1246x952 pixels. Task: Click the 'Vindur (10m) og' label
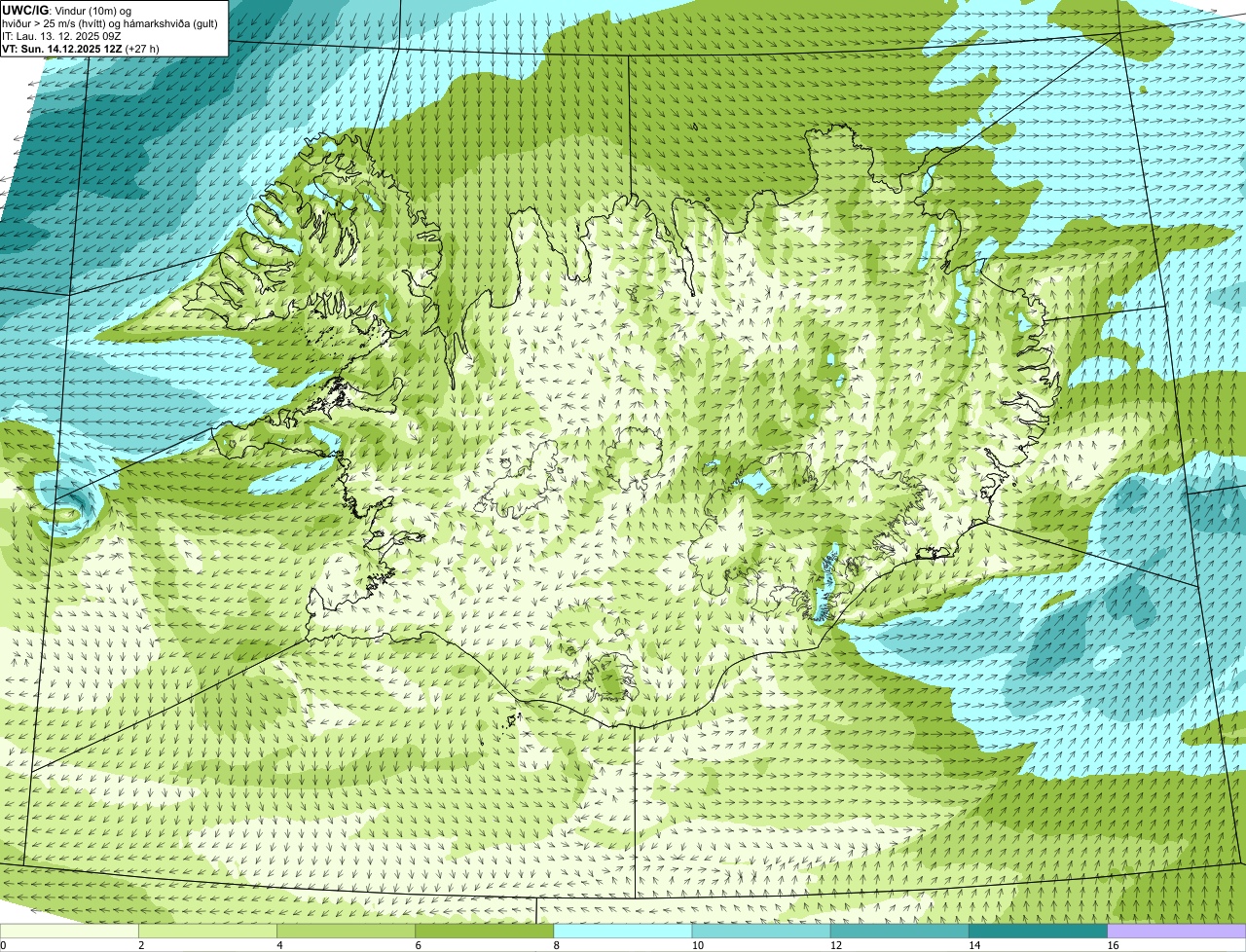pos(93,10)
